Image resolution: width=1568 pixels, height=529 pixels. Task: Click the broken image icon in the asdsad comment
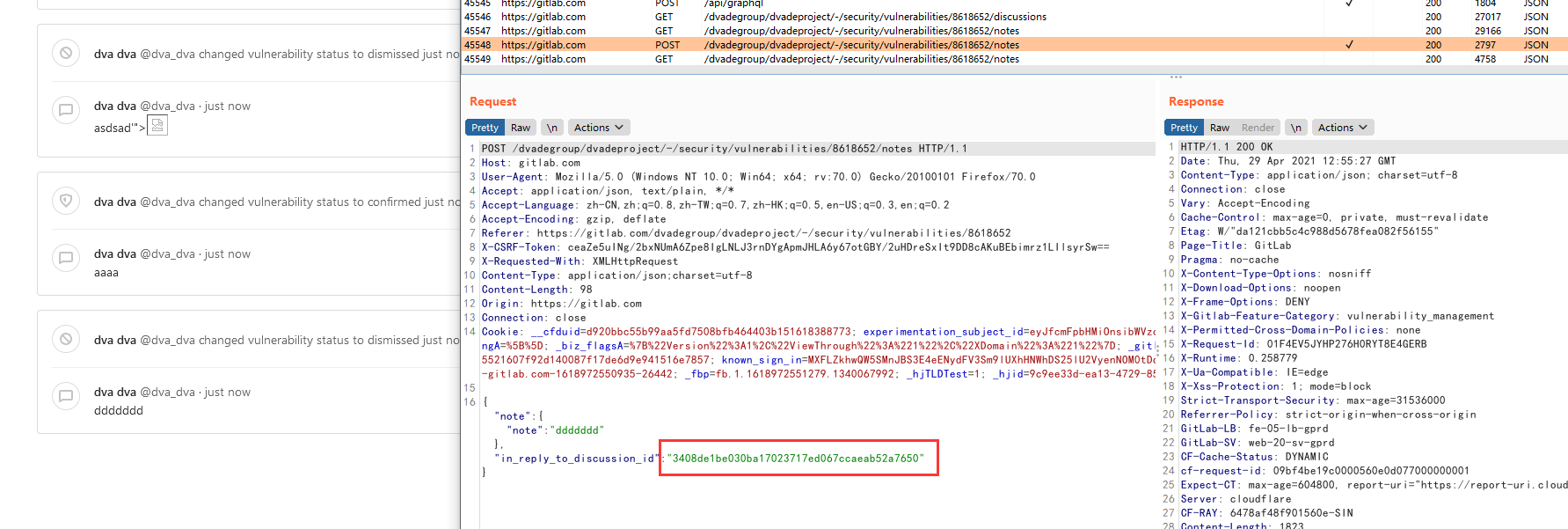tap(157, 126)
